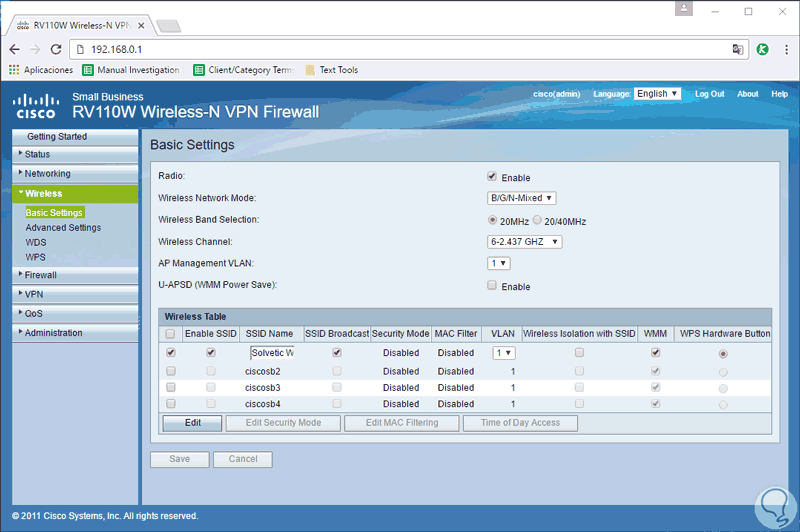
Task: Open Aplicaciones apps grid icon
Action: [x=14, y=70]
